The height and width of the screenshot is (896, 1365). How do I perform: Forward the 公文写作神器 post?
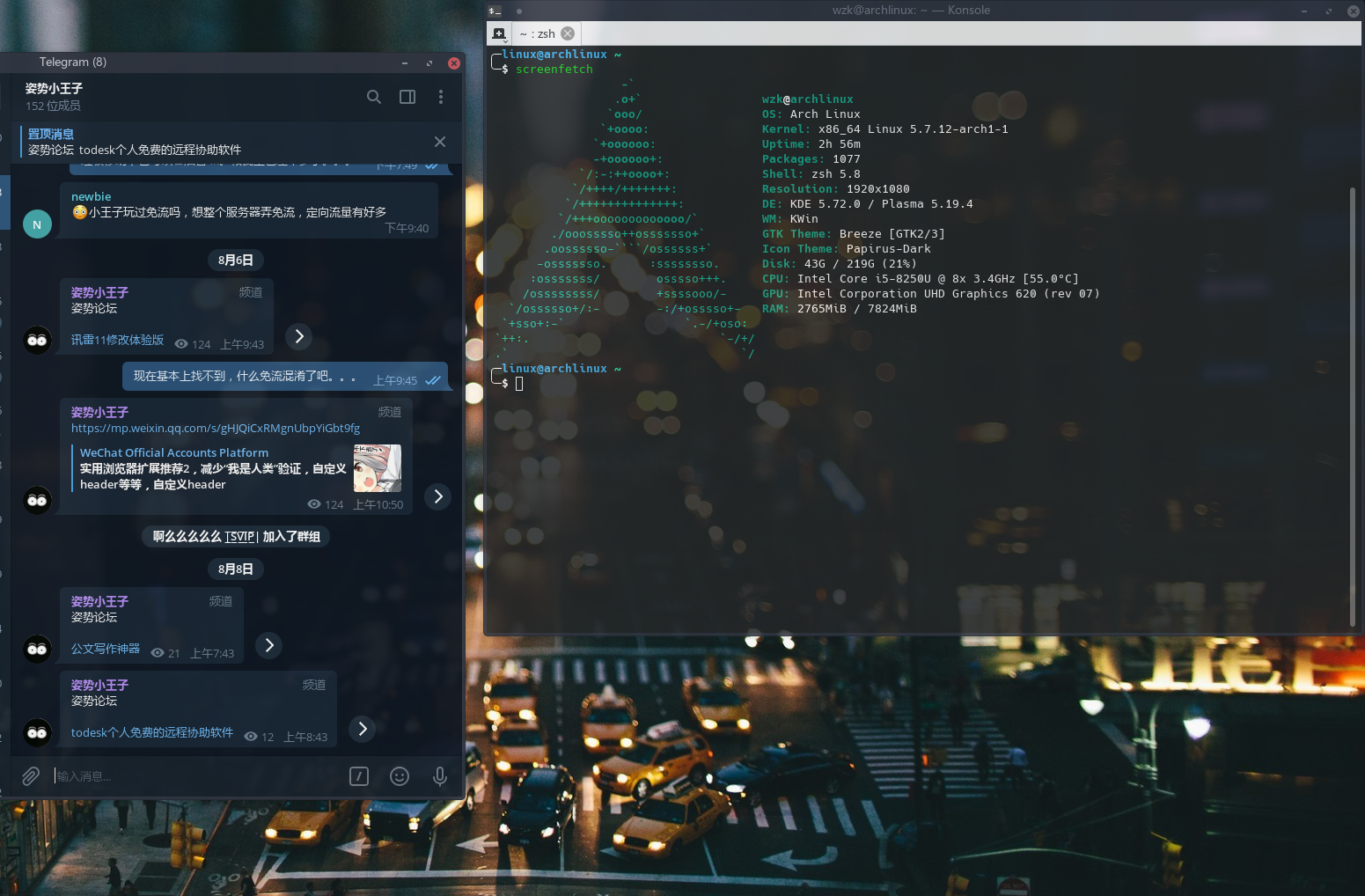click(269, 645)
